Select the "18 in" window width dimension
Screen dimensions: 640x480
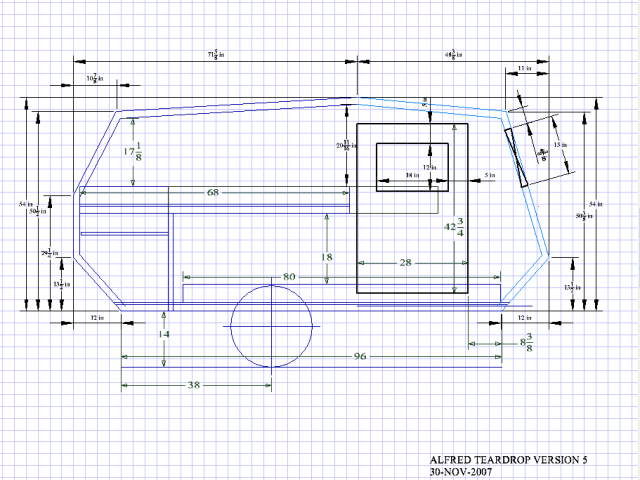tap(412, 175)
